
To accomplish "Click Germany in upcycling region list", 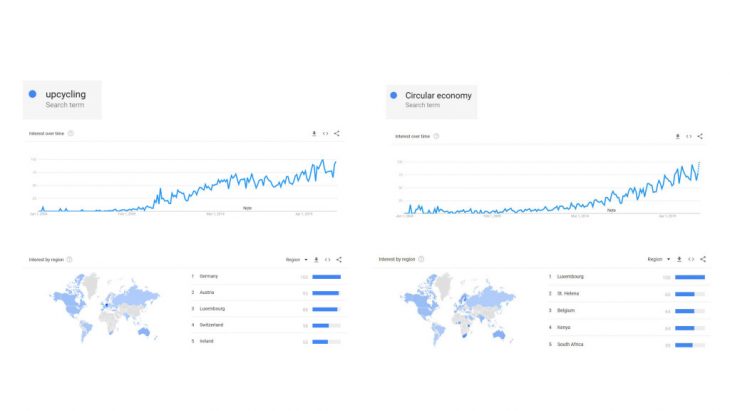I will (x=208, y=276).
